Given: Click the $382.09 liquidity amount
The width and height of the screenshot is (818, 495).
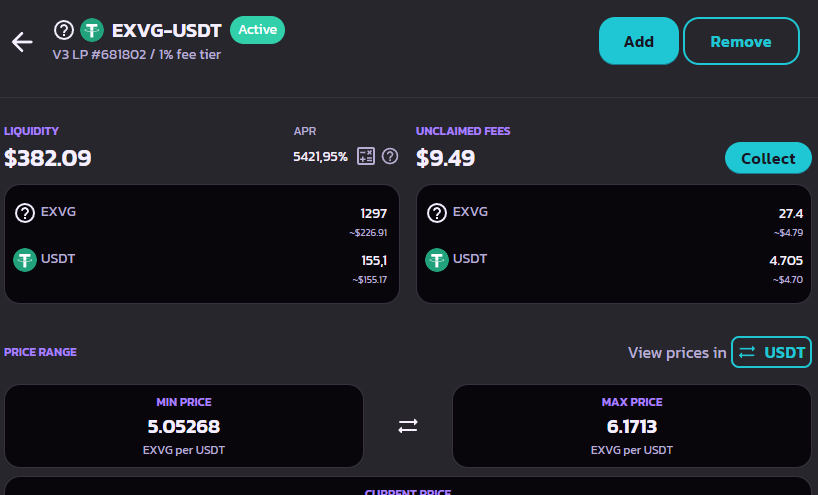Looking at the screenshot, I should point(48,158).
